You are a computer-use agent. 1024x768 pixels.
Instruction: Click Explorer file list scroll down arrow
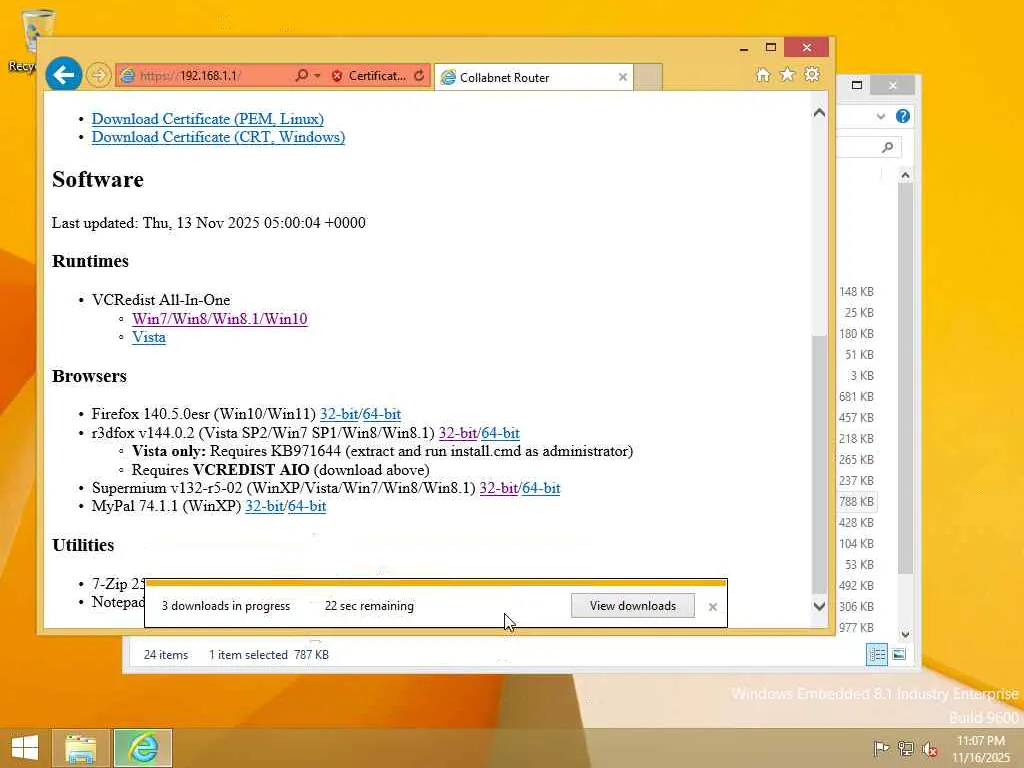pyautogui.click(x=905, y=634)
